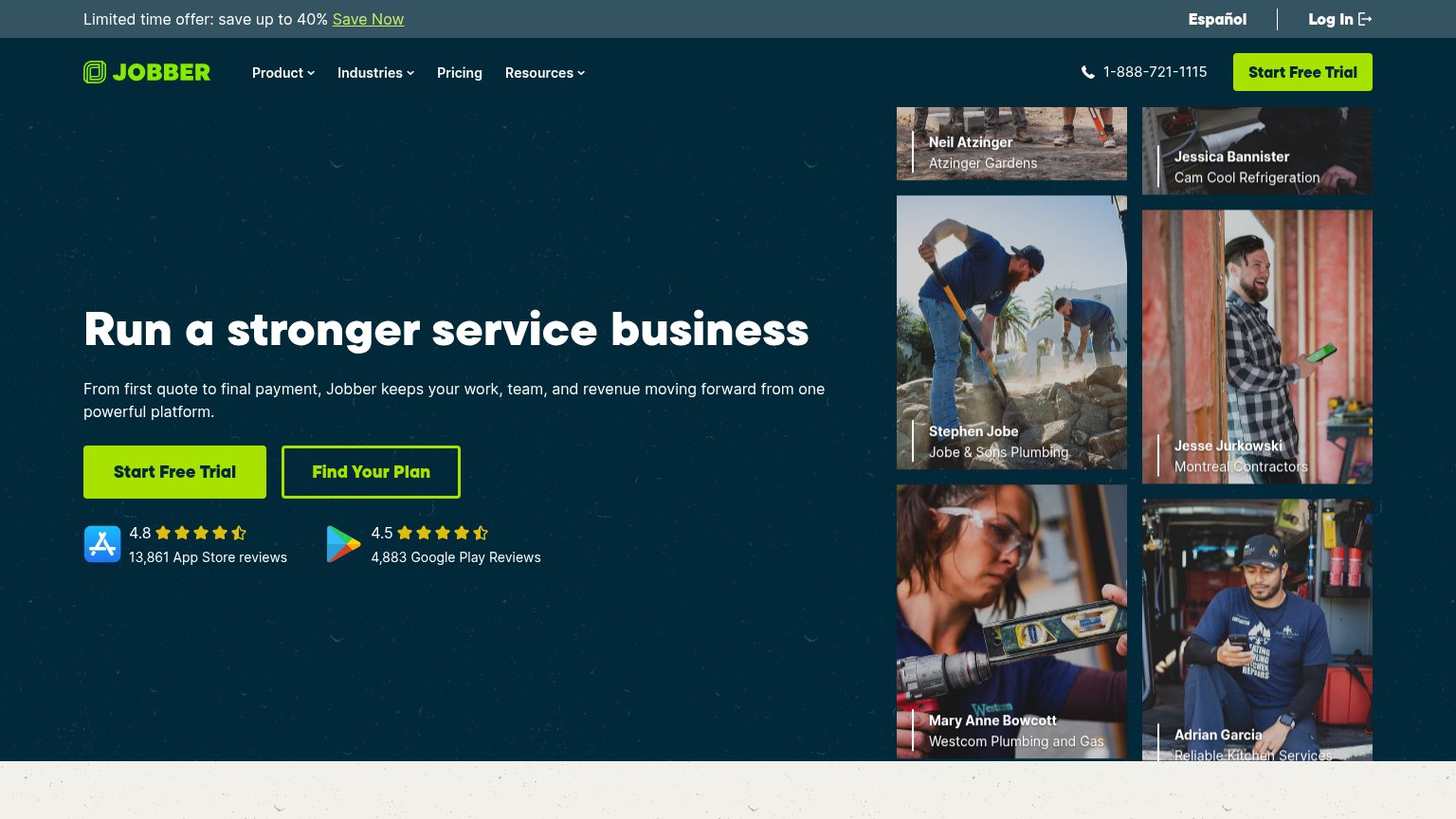Expand the Resources dropdown menu
1456x819 pixels.
[545, 73]
